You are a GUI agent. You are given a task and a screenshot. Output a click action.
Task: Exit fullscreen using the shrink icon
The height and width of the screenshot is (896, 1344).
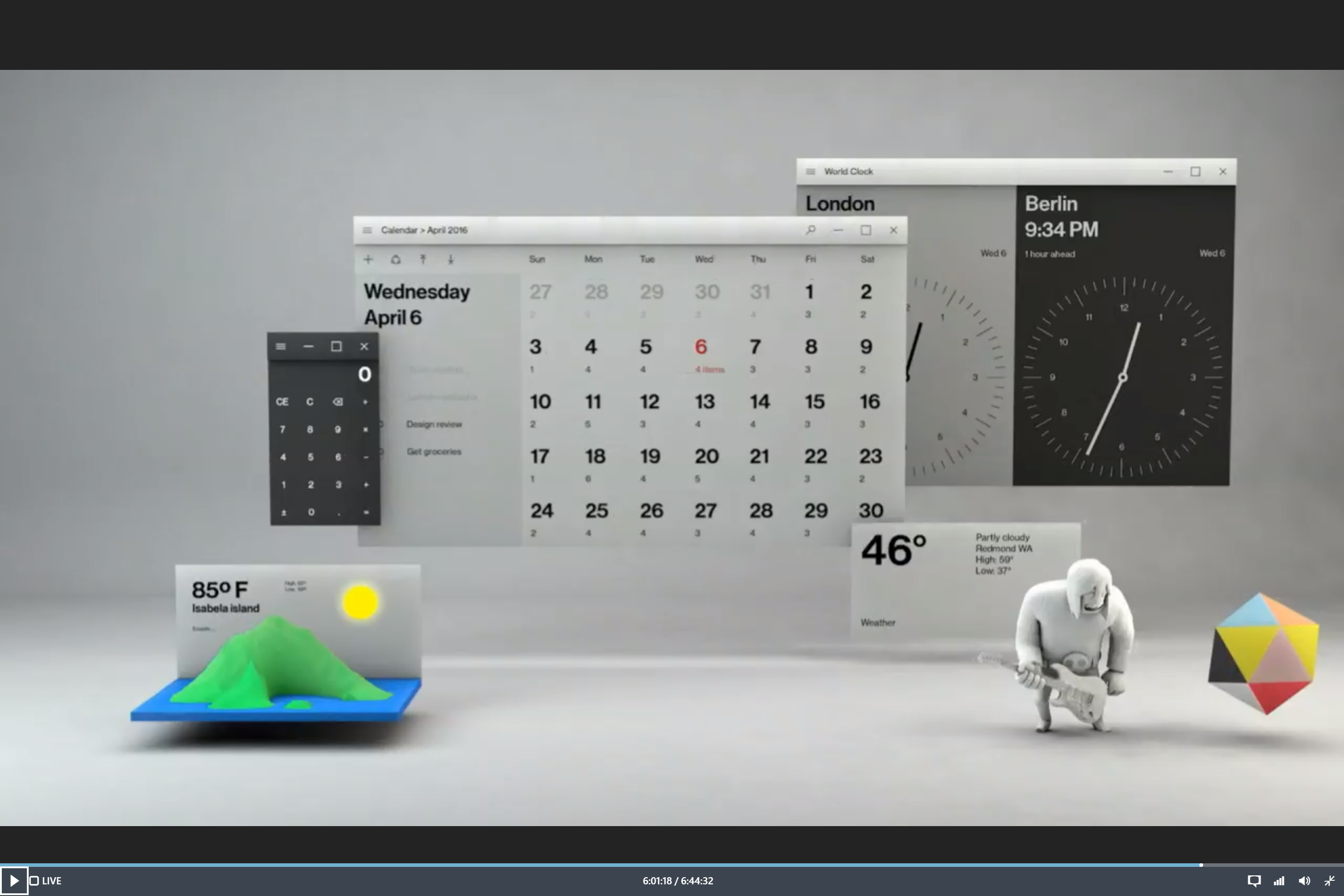point(1330,881)
